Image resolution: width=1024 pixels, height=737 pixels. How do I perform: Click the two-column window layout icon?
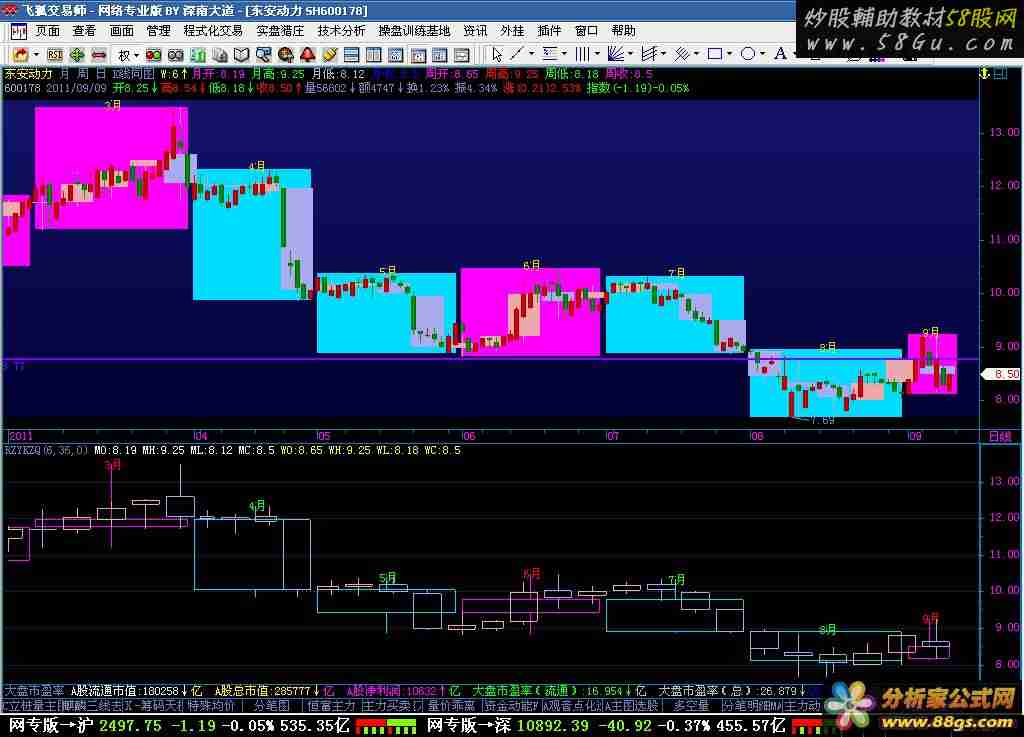[x=374, y=55]
